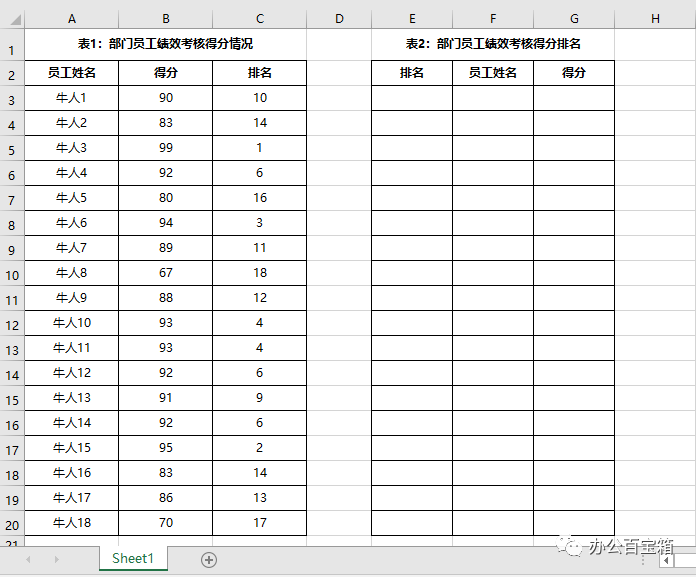Viewport: 696px width, 577px height.
Task: Select rank cell '17' for 牛人18
Action: point(260,523)
